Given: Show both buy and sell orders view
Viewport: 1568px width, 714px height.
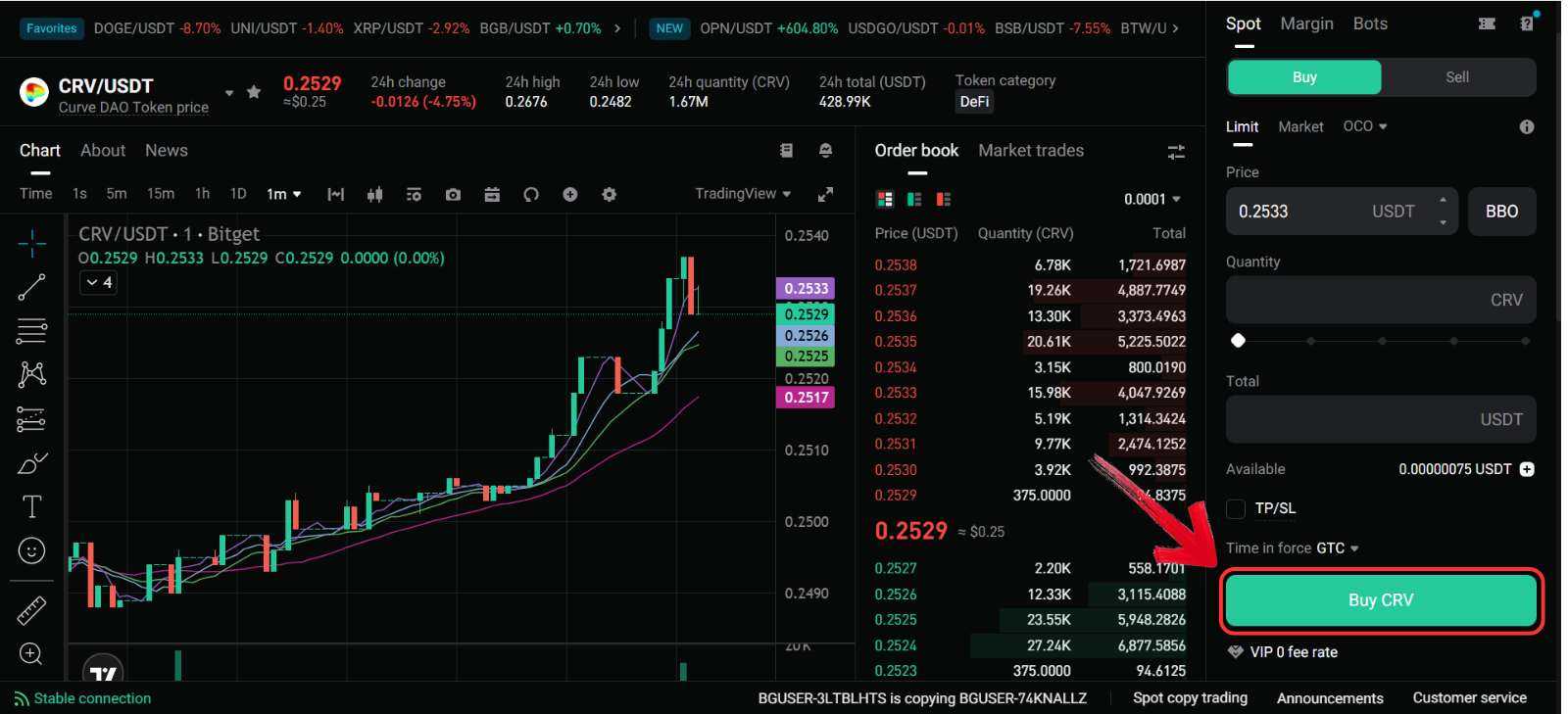Looking at the screenshot, I should pos(885,199).
